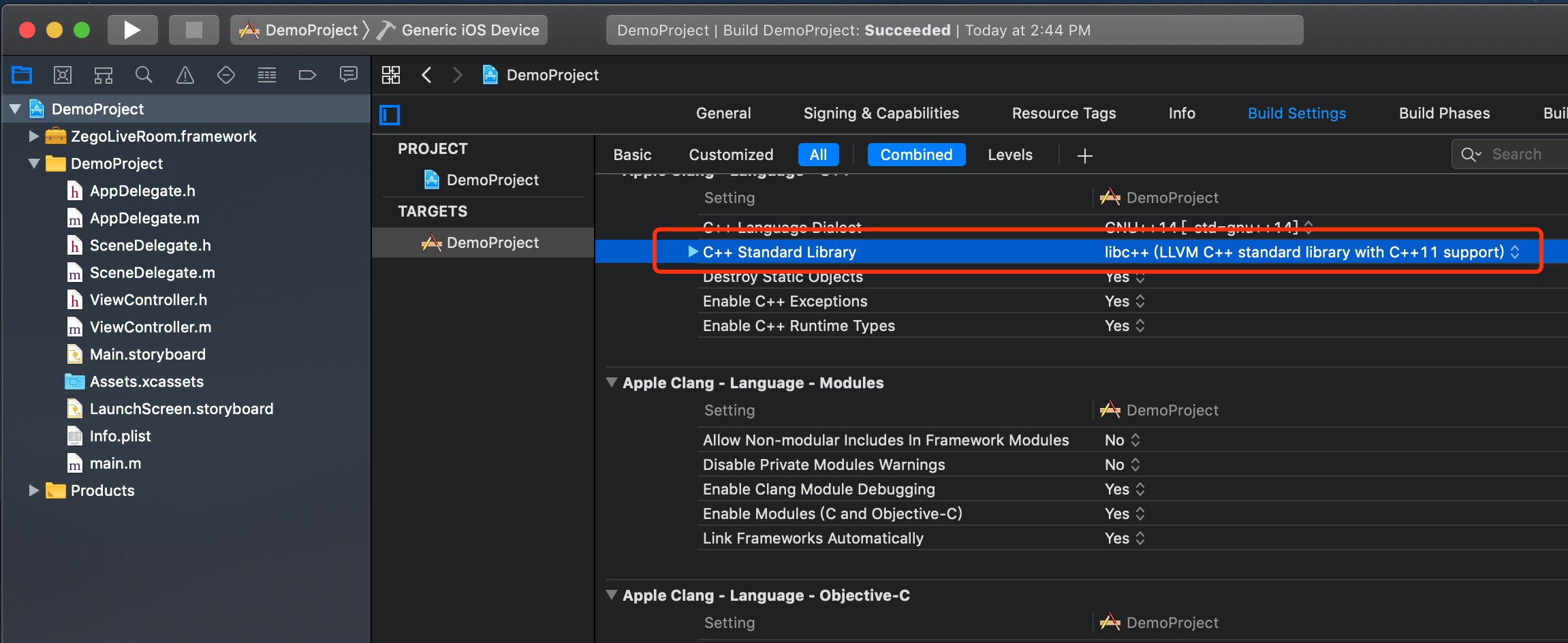1568x643 pixels.
Task: Select DemoProject under PROJECT
Action: [482, 180]
